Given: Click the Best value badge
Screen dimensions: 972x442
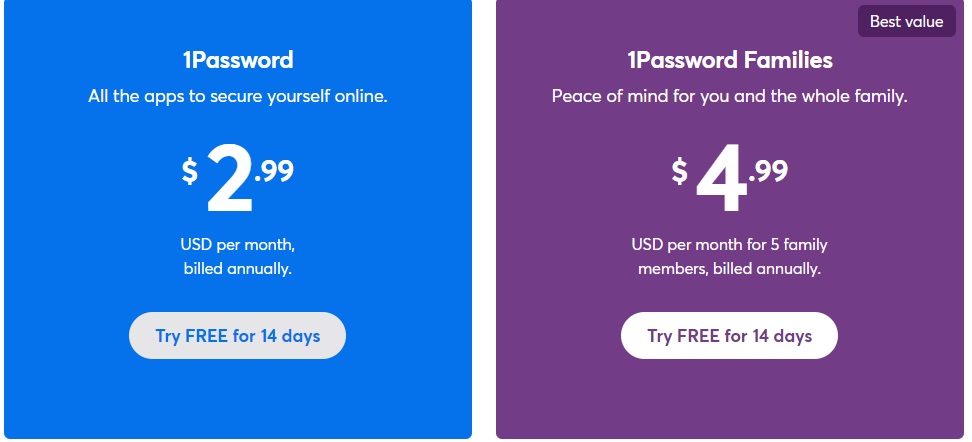Looking at the screenshot, I should pyautogui.click(x=906, y=21).
